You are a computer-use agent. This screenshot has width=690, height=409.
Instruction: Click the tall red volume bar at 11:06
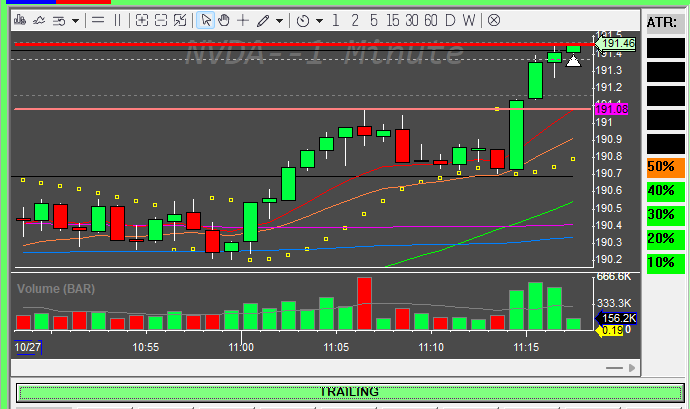(x=364, y=304)
